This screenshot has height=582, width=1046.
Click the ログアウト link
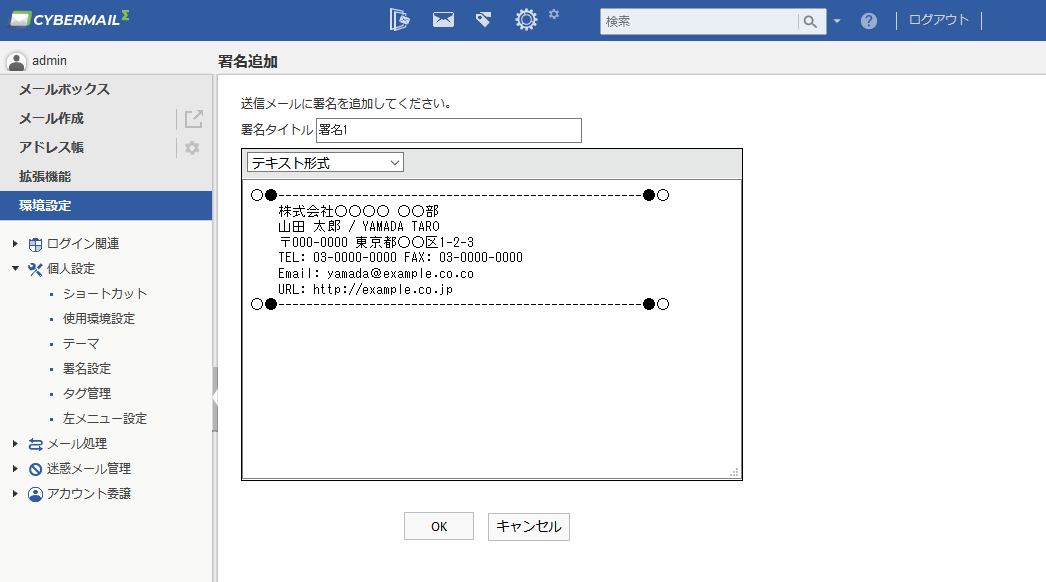[939, 20]
